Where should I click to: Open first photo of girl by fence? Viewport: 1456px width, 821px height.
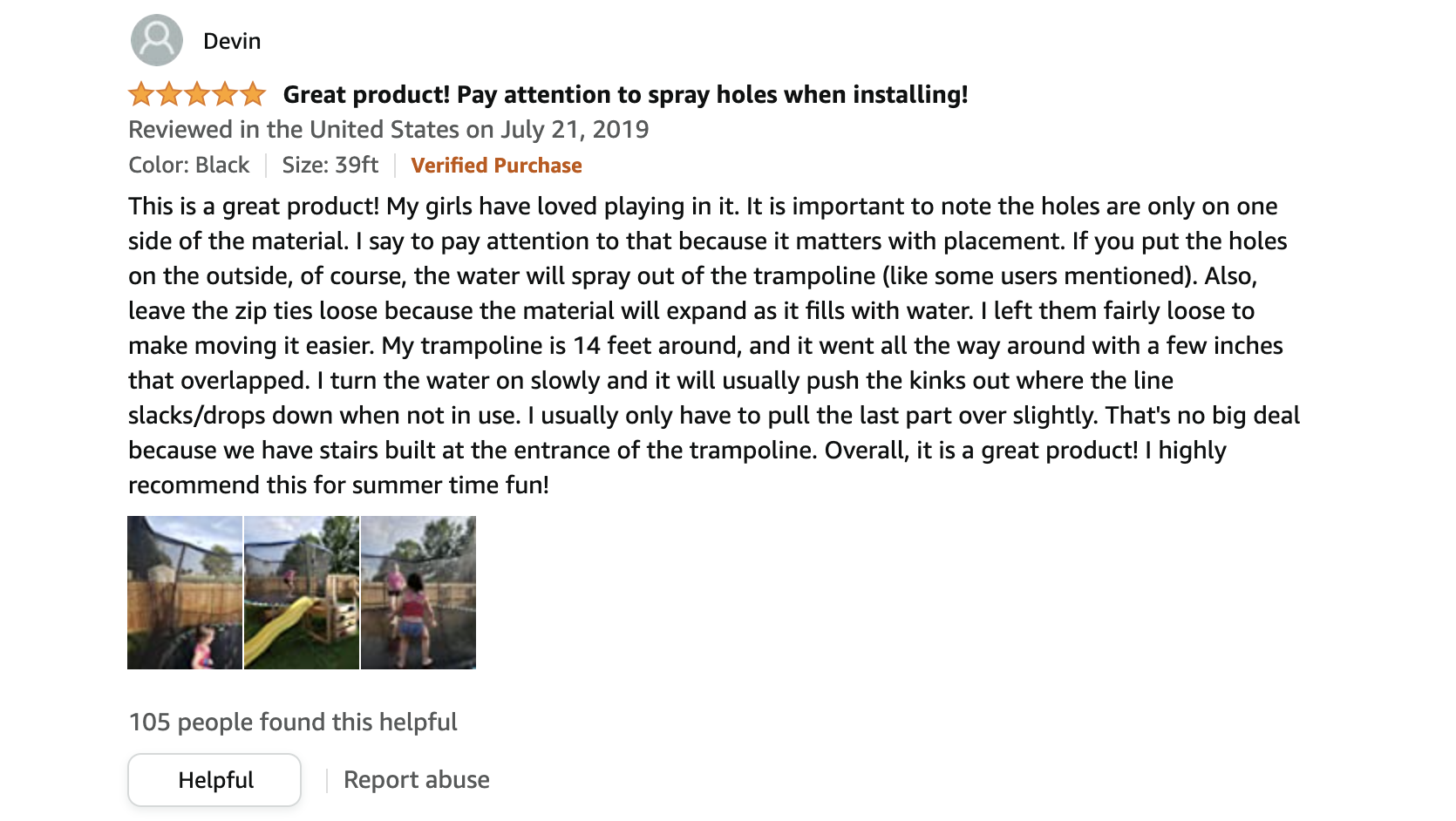(185, 593)
